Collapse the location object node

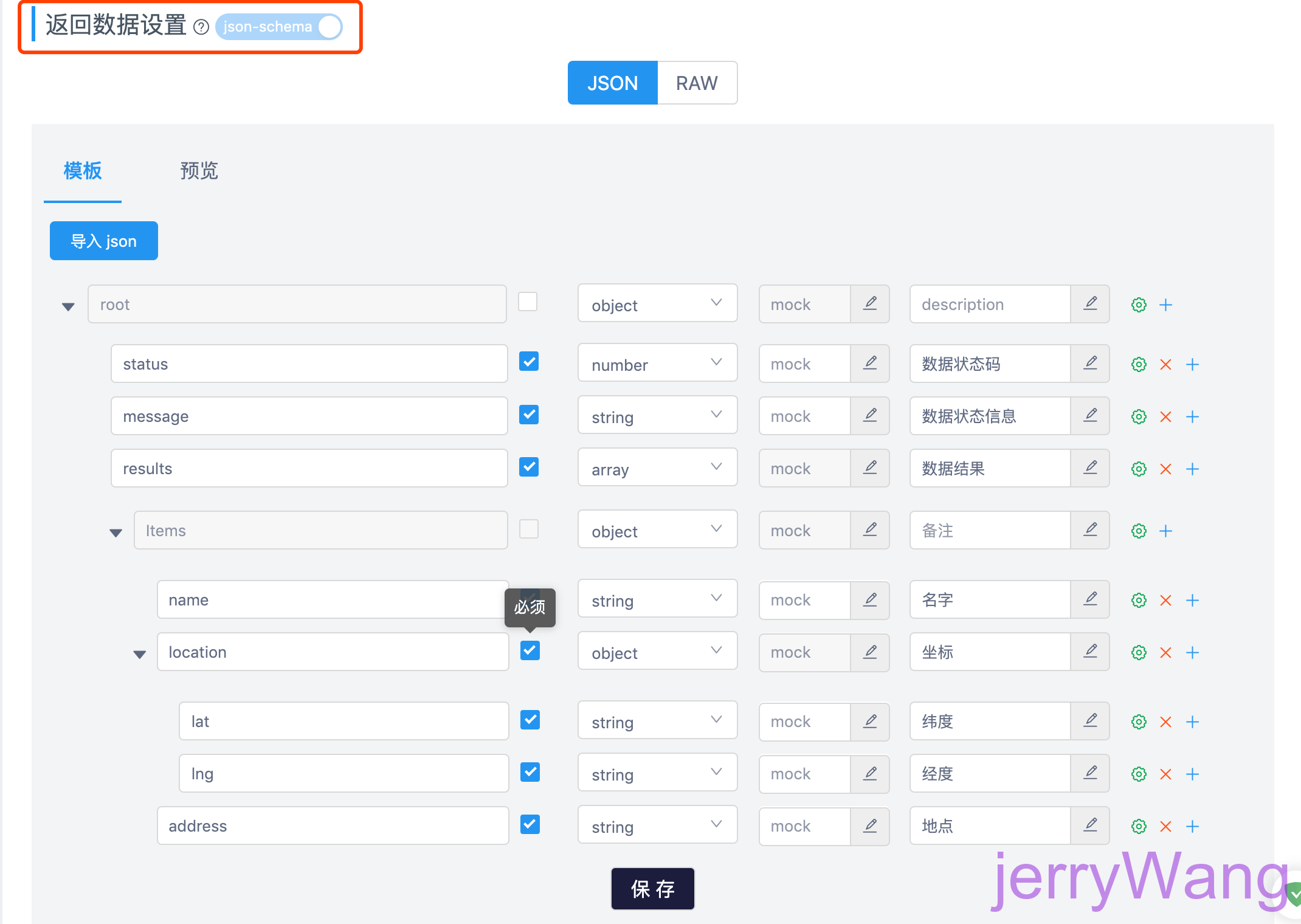pos(139,654)
